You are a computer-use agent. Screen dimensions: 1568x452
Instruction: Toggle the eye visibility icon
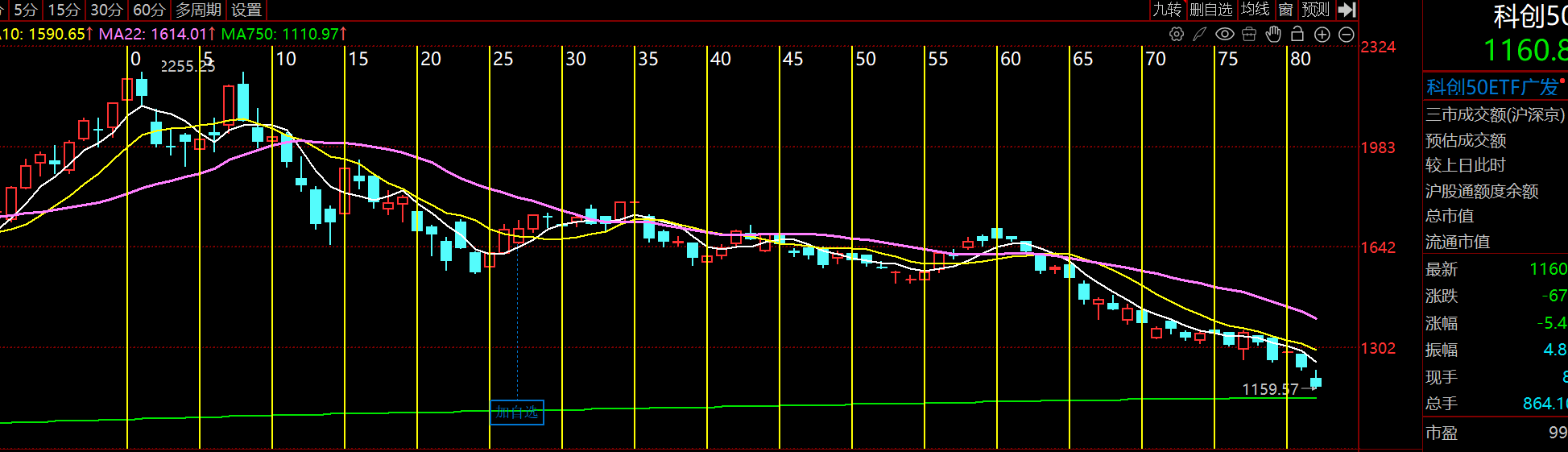(x=1225, y=34)
